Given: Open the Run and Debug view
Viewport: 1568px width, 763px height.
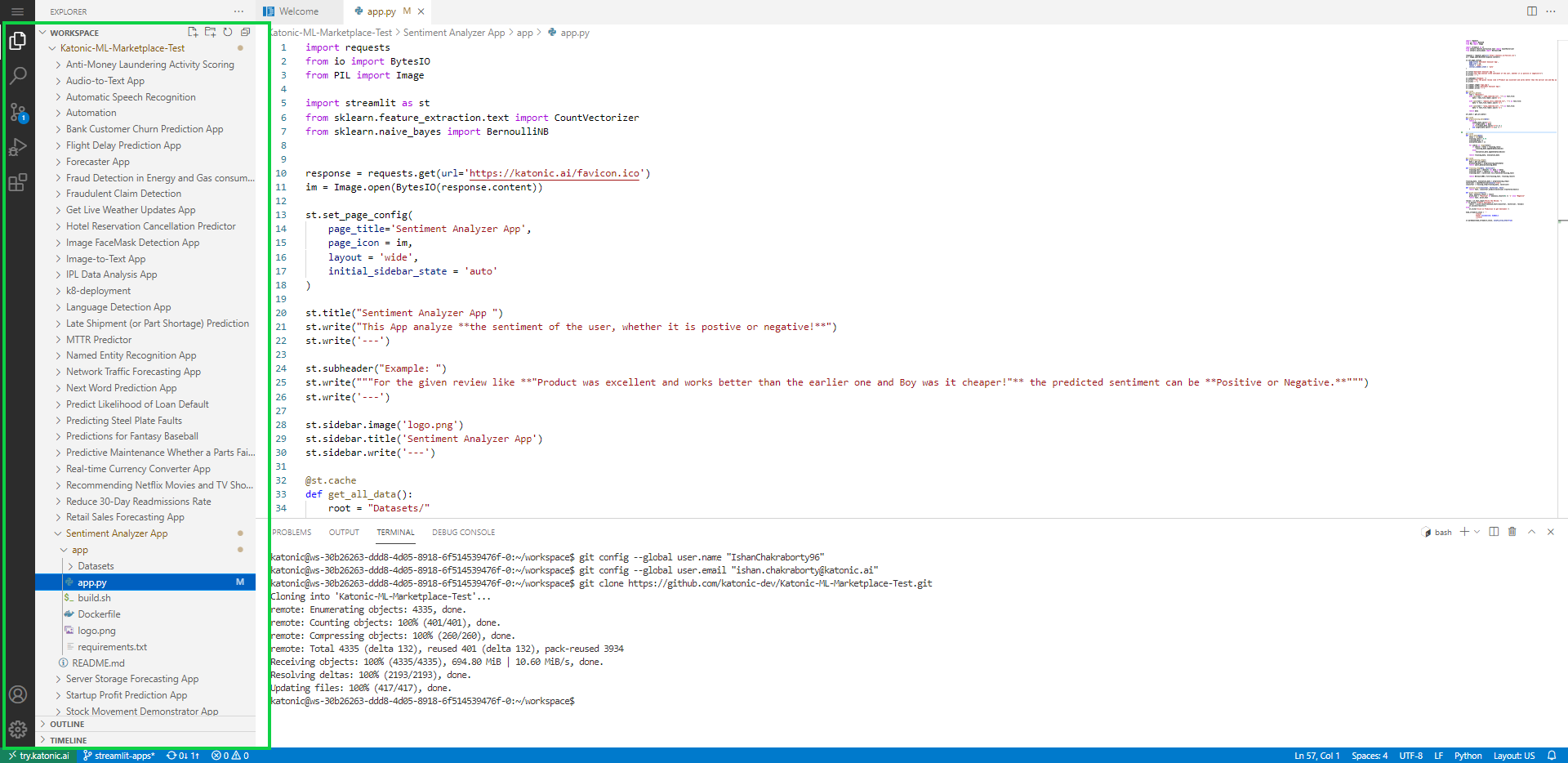Looking at the screenshot, I should click(17, 147).
